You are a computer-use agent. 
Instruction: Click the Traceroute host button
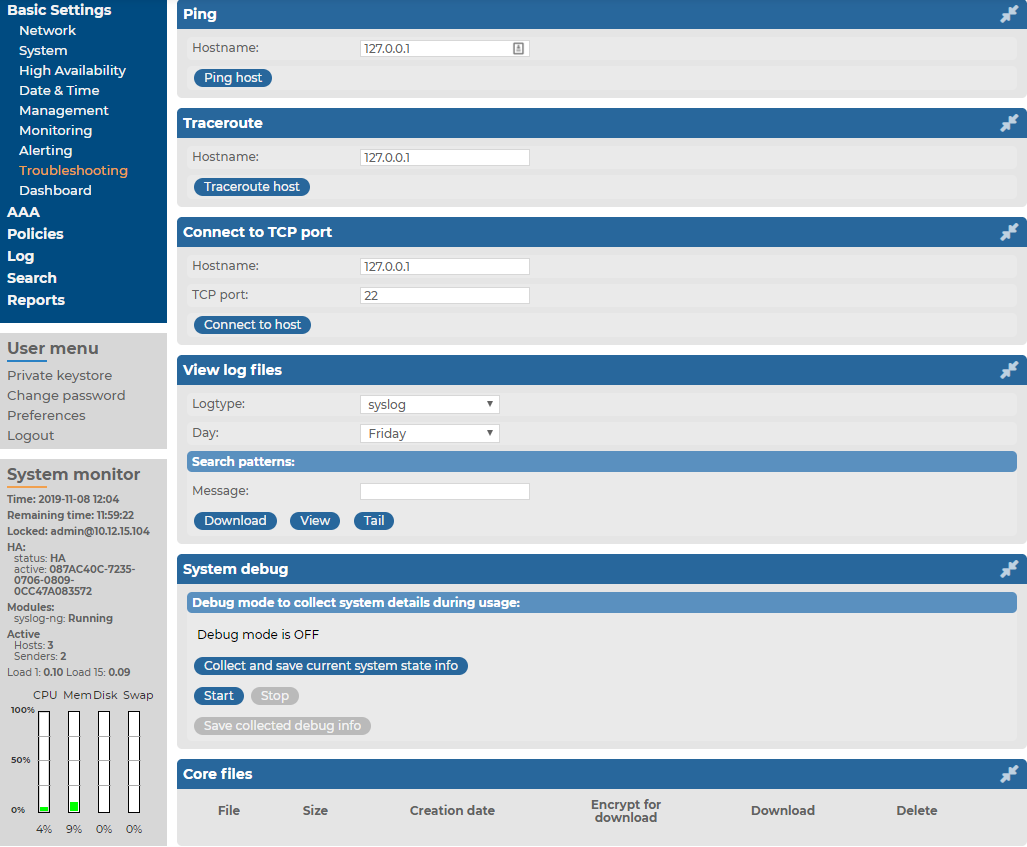coord(252,187)
